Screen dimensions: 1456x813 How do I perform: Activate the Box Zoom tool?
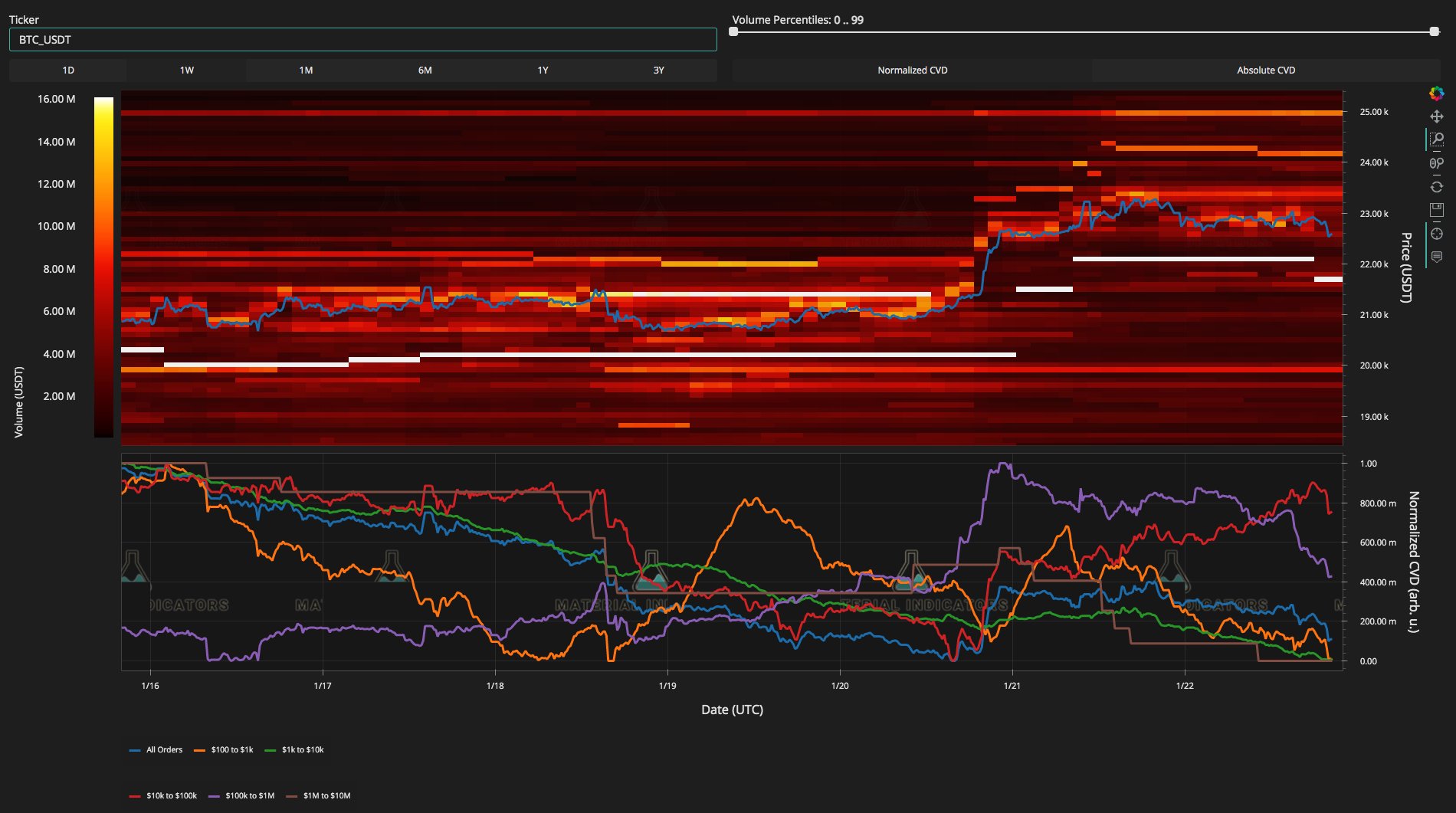(x=1436, y=139)
